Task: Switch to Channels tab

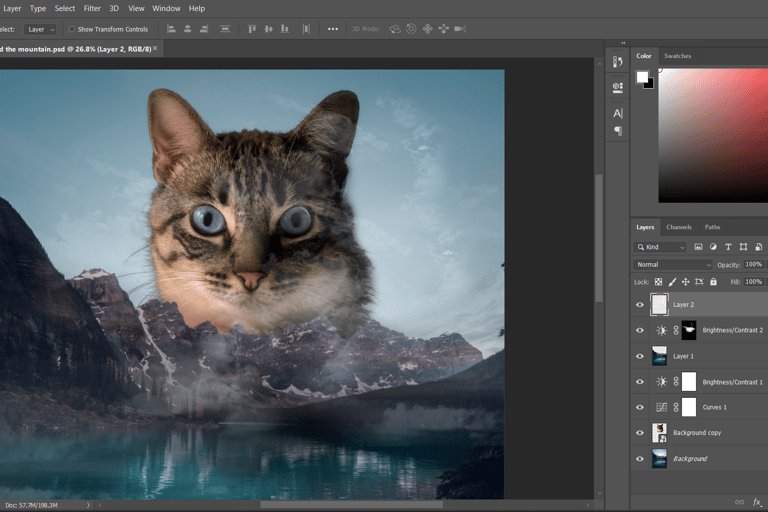Action: tap(679, 227)
